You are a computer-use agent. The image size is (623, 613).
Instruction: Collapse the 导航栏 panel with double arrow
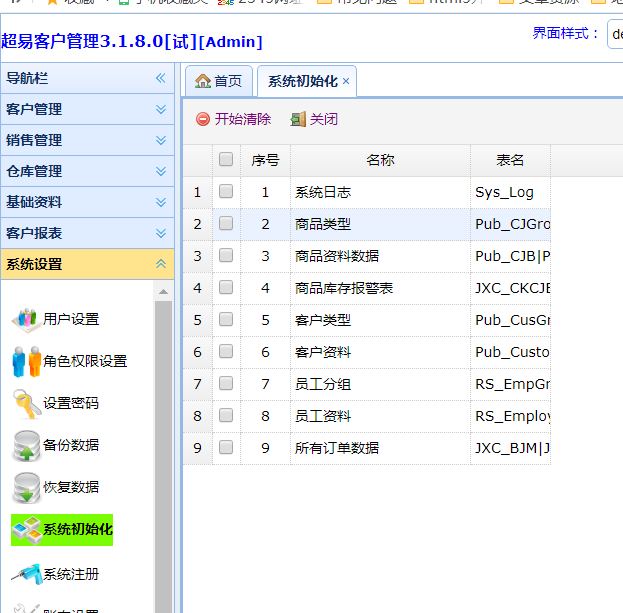161,78
